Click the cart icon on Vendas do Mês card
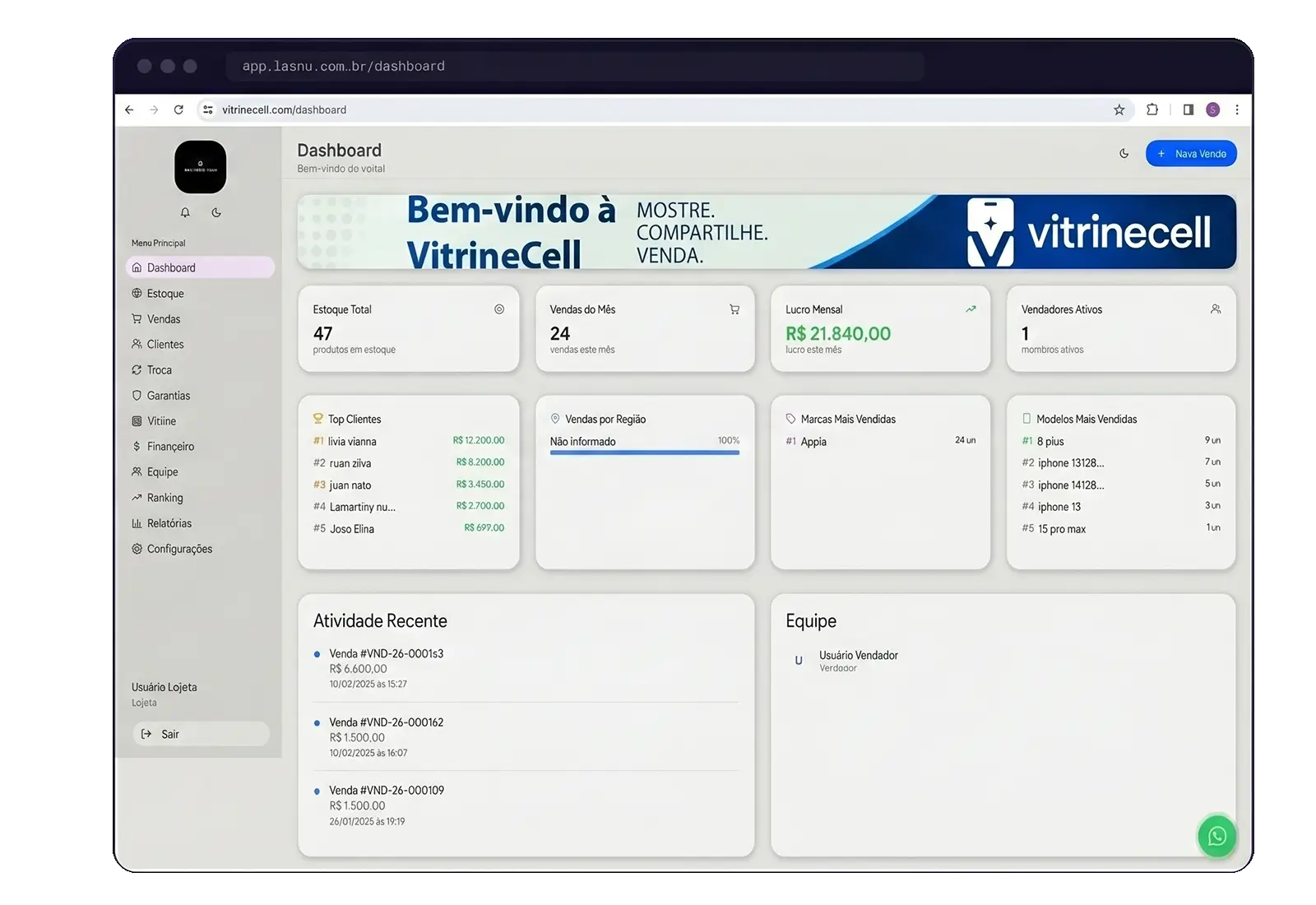The width and height of the screenshot is (1316, 905). 734,309
